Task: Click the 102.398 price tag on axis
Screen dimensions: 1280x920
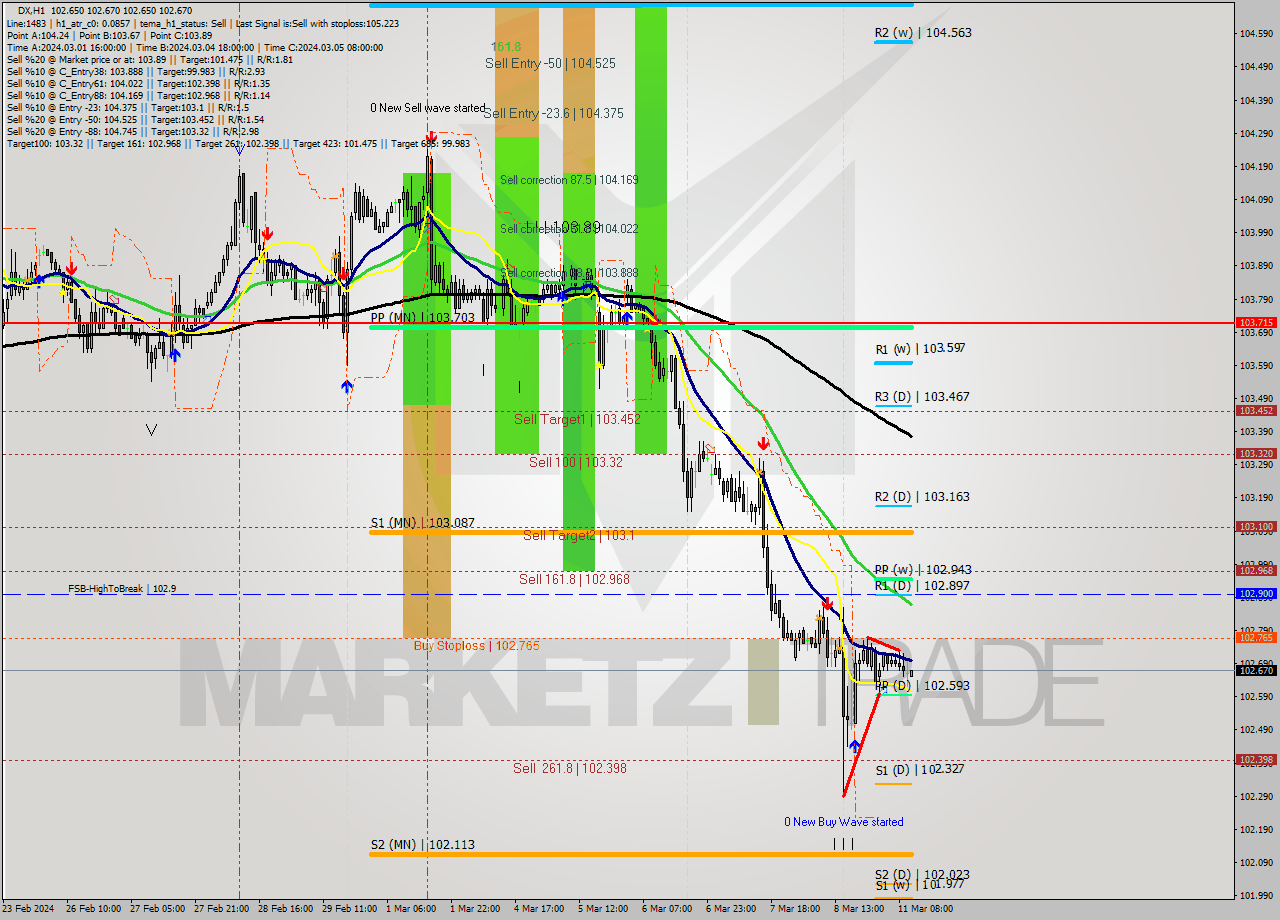Action: coord(1256,759)
